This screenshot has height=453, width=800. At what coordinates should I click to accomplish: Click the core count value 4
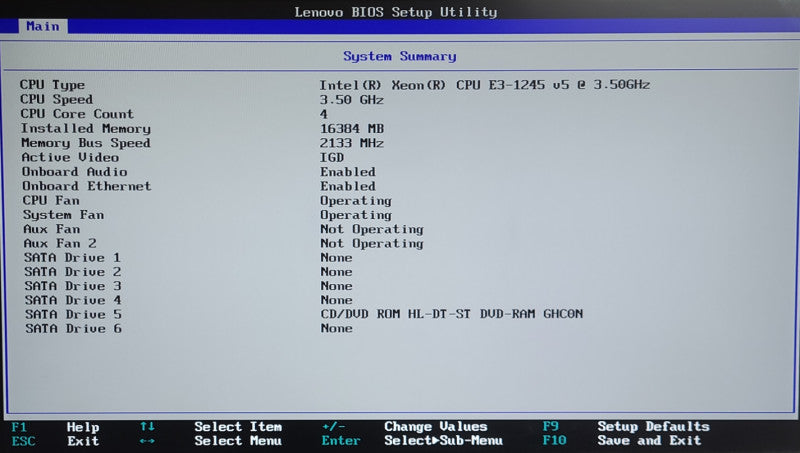[323, 114]
